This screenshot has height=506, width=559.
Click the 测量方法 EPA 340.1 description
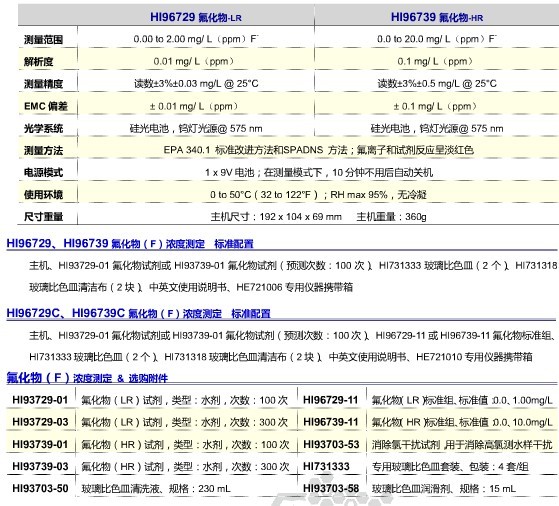318,150
